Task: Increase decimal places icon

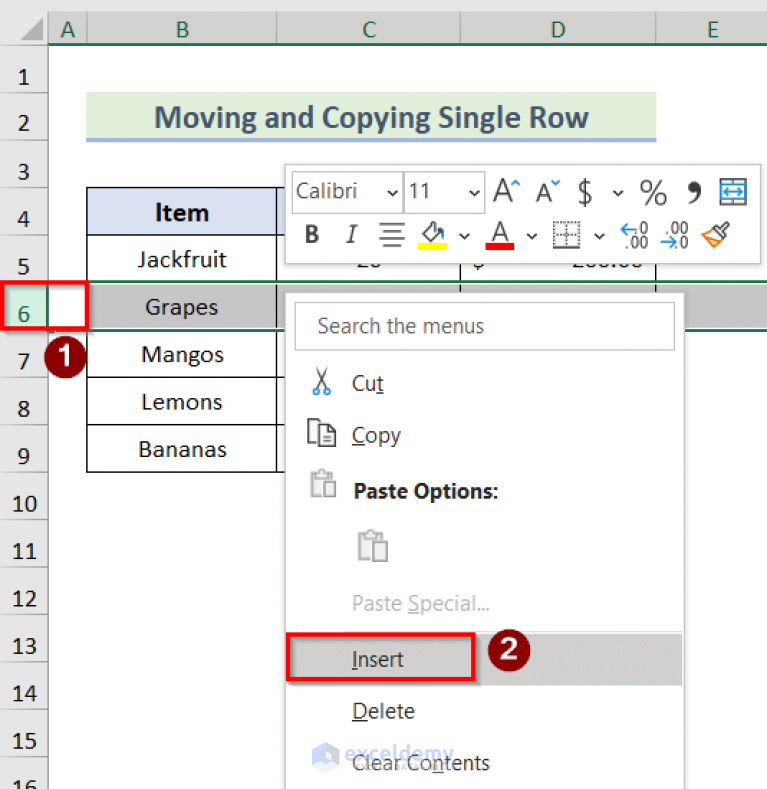Action: [635, 235]
